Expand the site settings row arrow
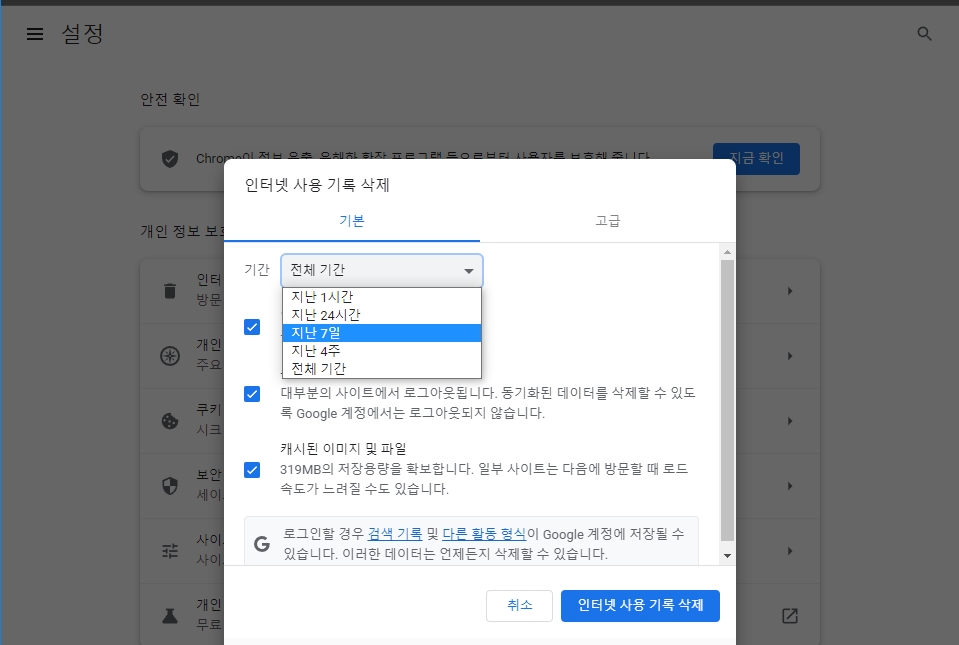 (790, 551)
